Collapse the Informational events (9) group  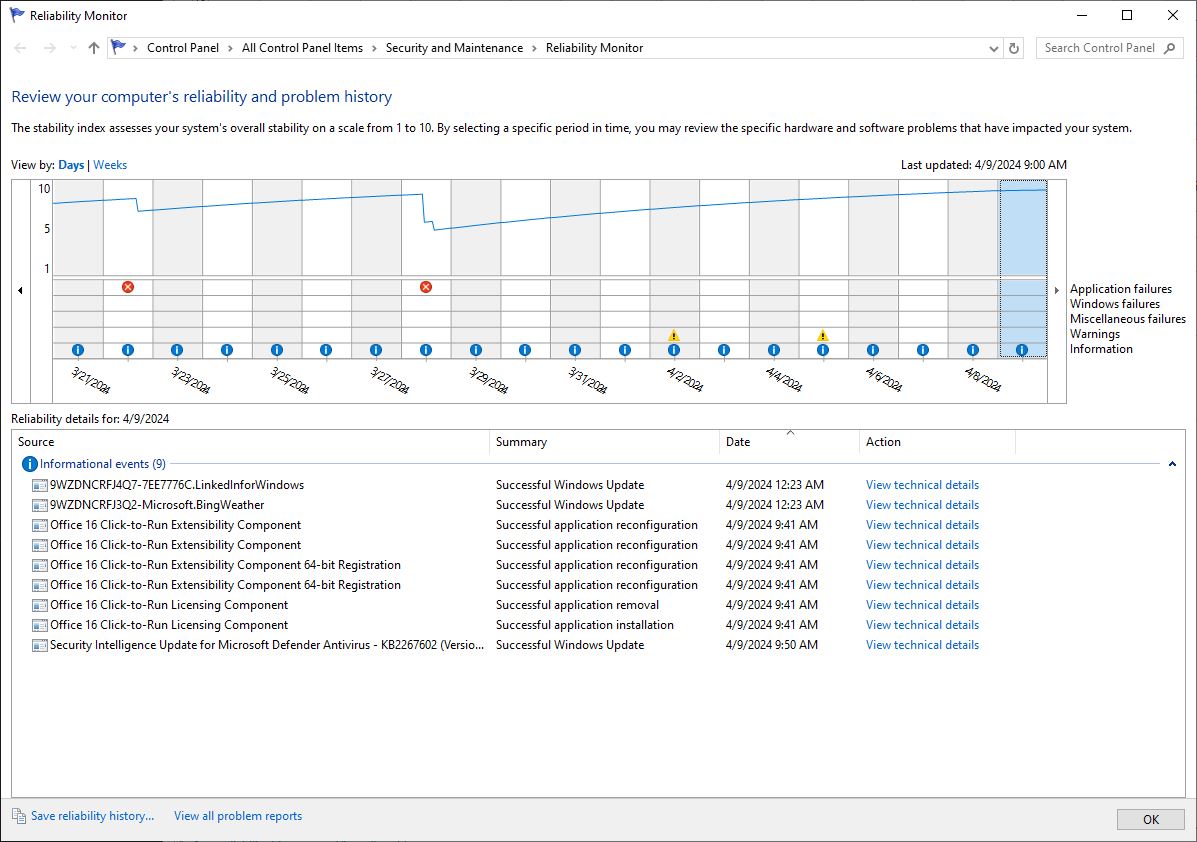[x=1170, y=463]
